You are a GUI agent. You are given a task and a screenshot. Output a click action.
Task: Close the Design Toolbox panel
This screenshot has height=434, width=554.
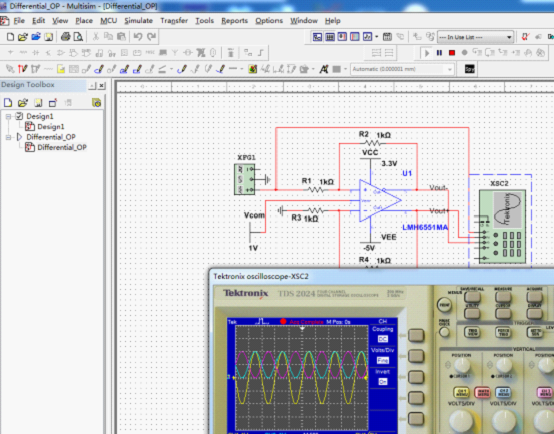click(102, 86)
